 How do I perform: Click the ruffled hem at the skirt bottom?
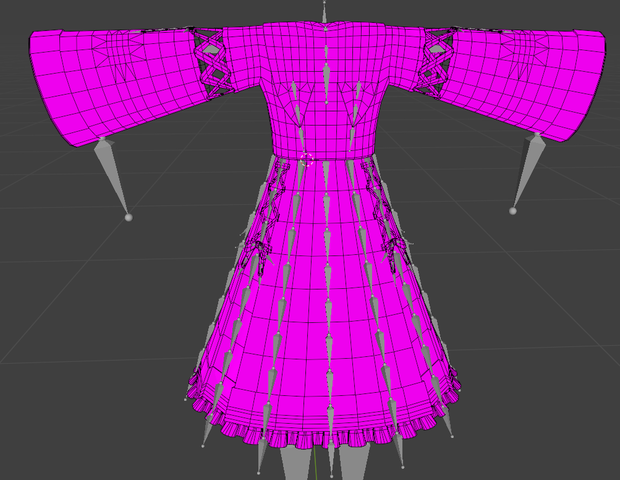[x=322, y=429]
